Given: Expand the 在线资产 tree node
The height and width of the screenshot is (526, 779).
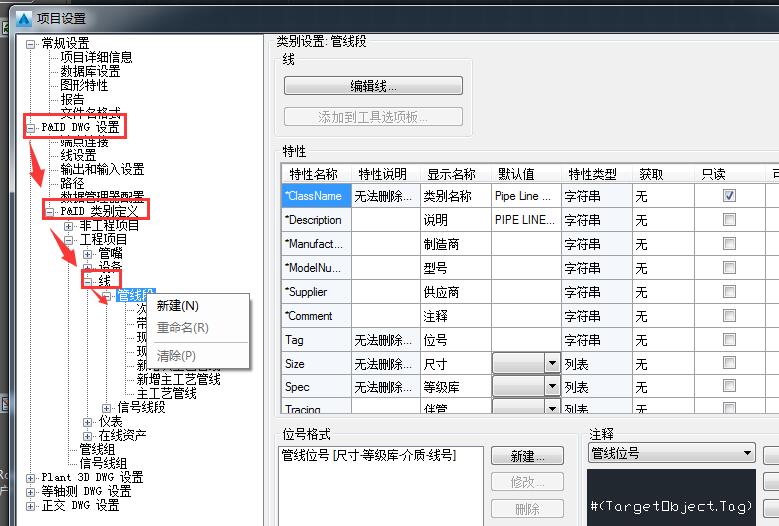Looking at the screenshot, I should [x=87, y=436].
